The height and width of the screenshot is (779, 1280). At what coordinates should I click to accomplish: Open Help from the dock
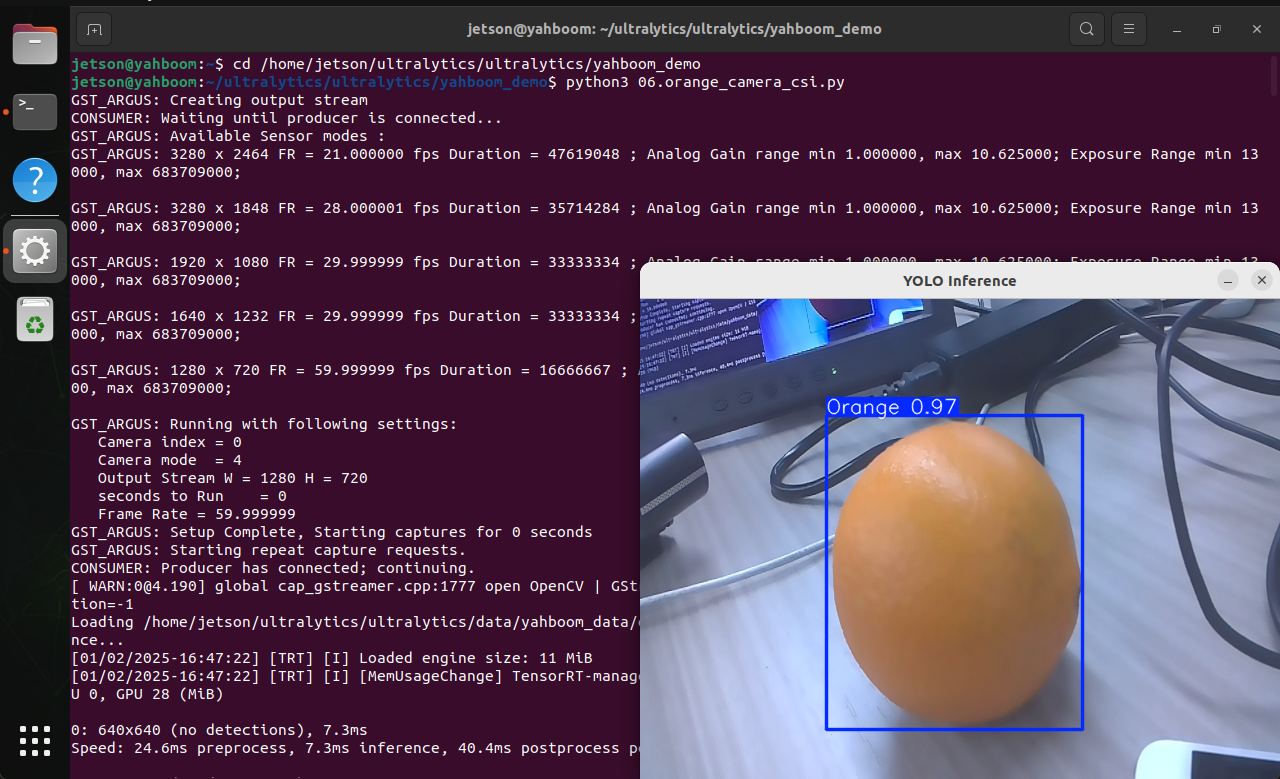pyautogui.click(x=35, y=181)
